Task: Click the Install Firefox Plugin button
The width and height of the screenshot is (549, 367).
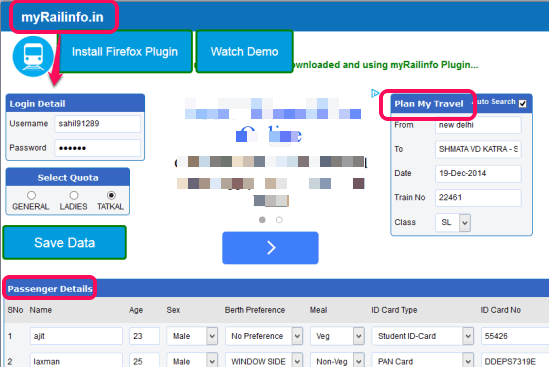Action: [x=125, y=51]
